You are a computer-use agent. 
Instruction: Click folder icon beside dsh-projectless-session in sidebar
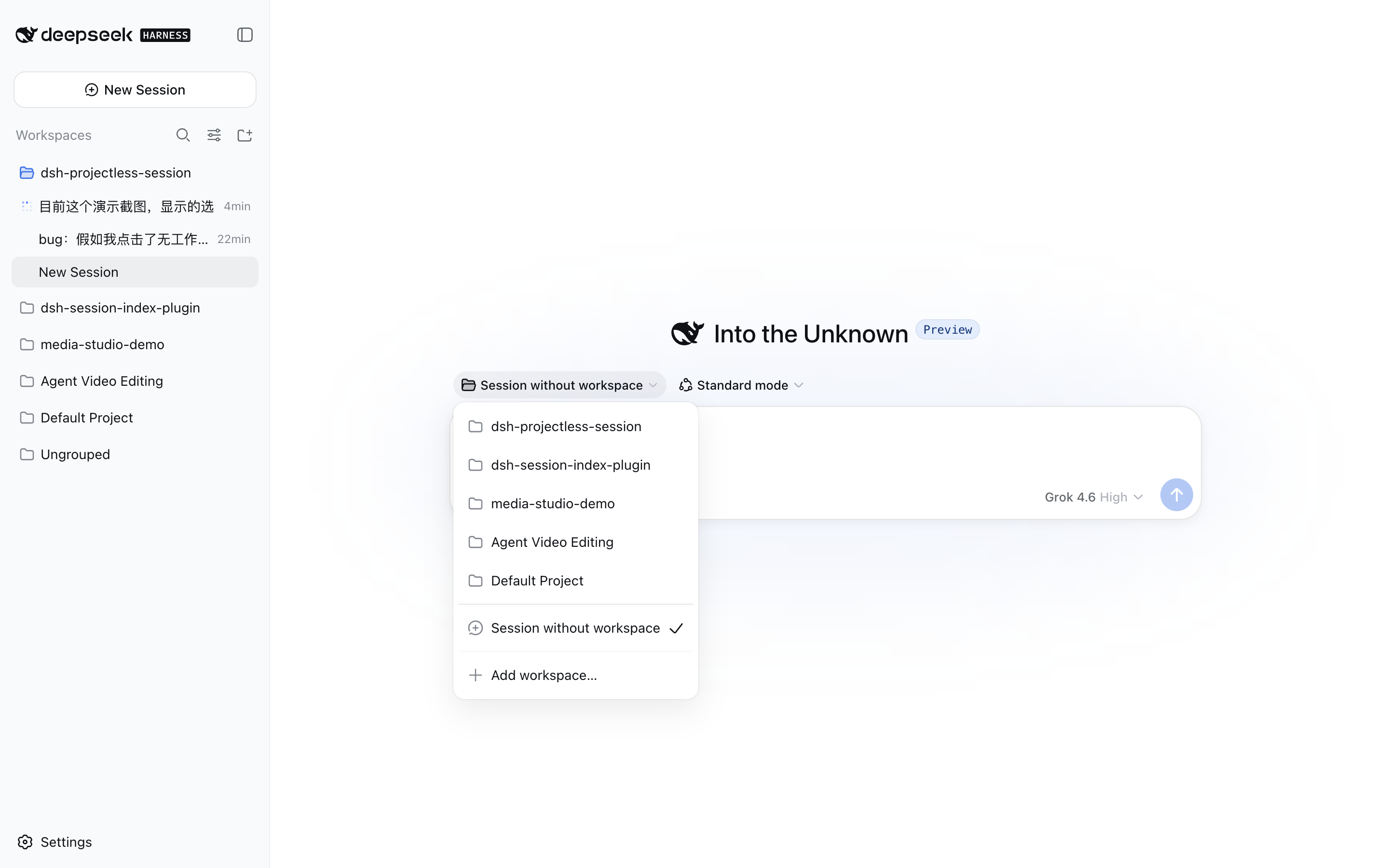pyautogui.click(x=27, y=173)
